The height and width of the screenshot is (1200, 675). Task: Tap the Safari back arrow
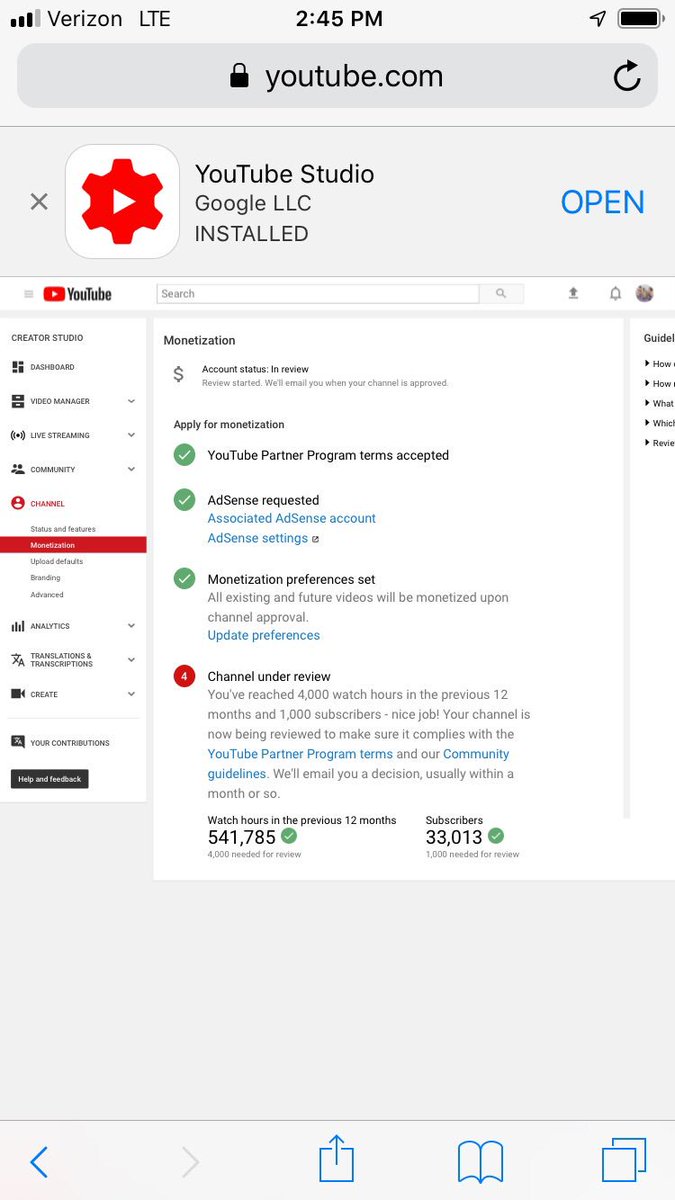tap(39, 1162)
